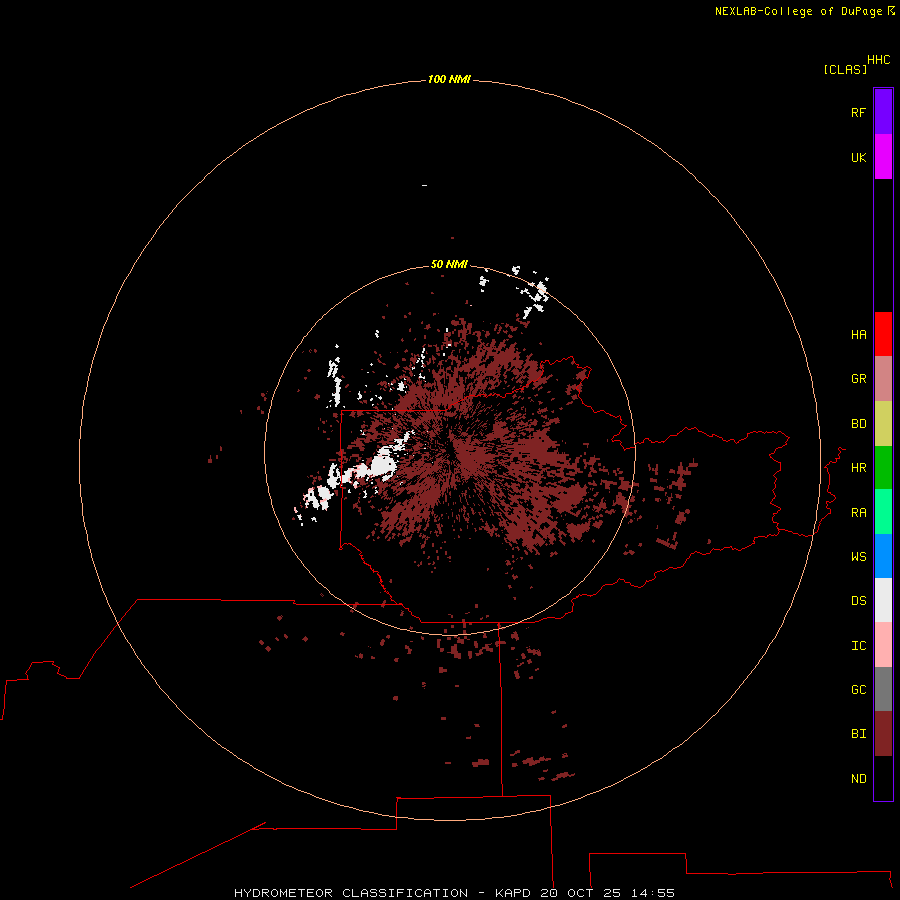Click the radar site center of the echoes
The width and height of the screenshot is (900, 900).
click(451, 451)
